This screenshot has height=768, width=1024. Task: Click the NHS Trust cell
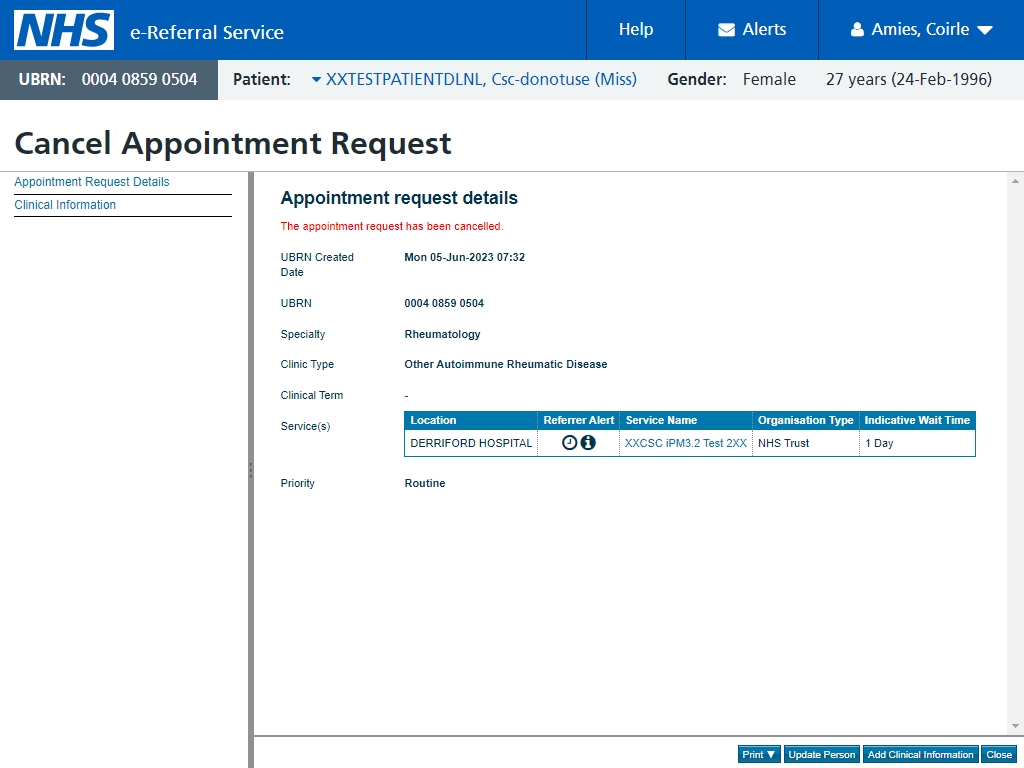pos(805,443)
